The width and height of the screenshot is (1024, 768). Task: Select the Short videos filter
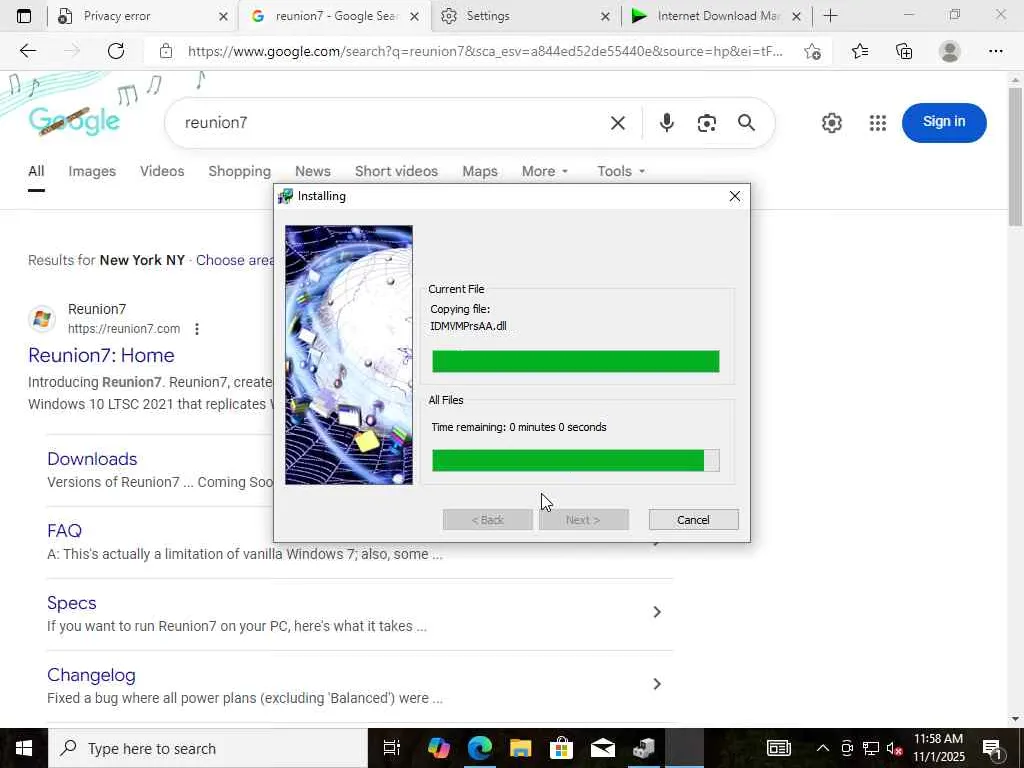[396, 171]
